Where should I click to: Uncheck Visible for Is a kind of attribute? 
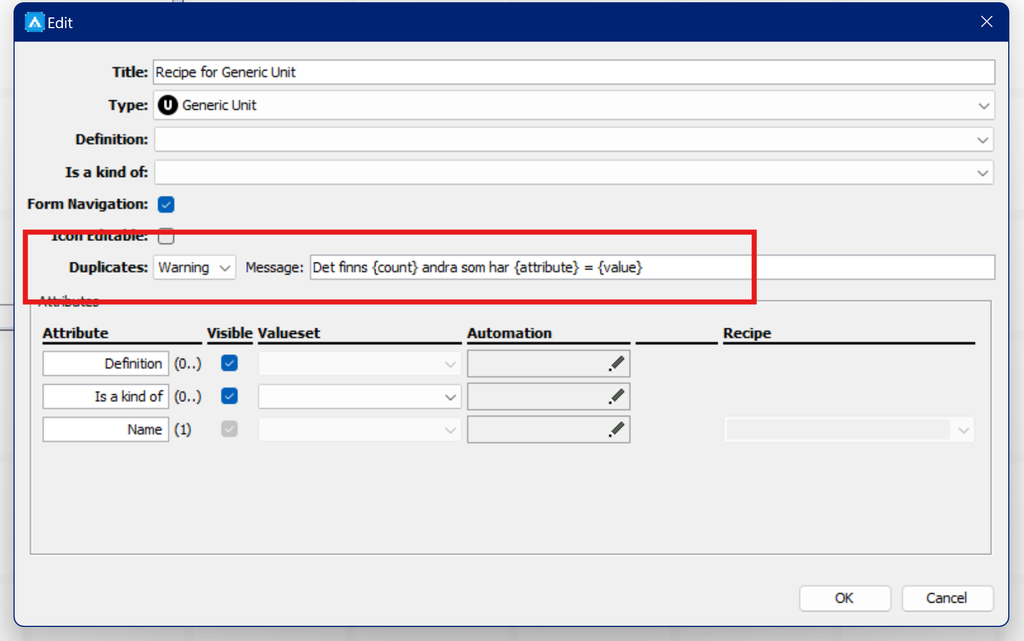[x=229, y=396]
